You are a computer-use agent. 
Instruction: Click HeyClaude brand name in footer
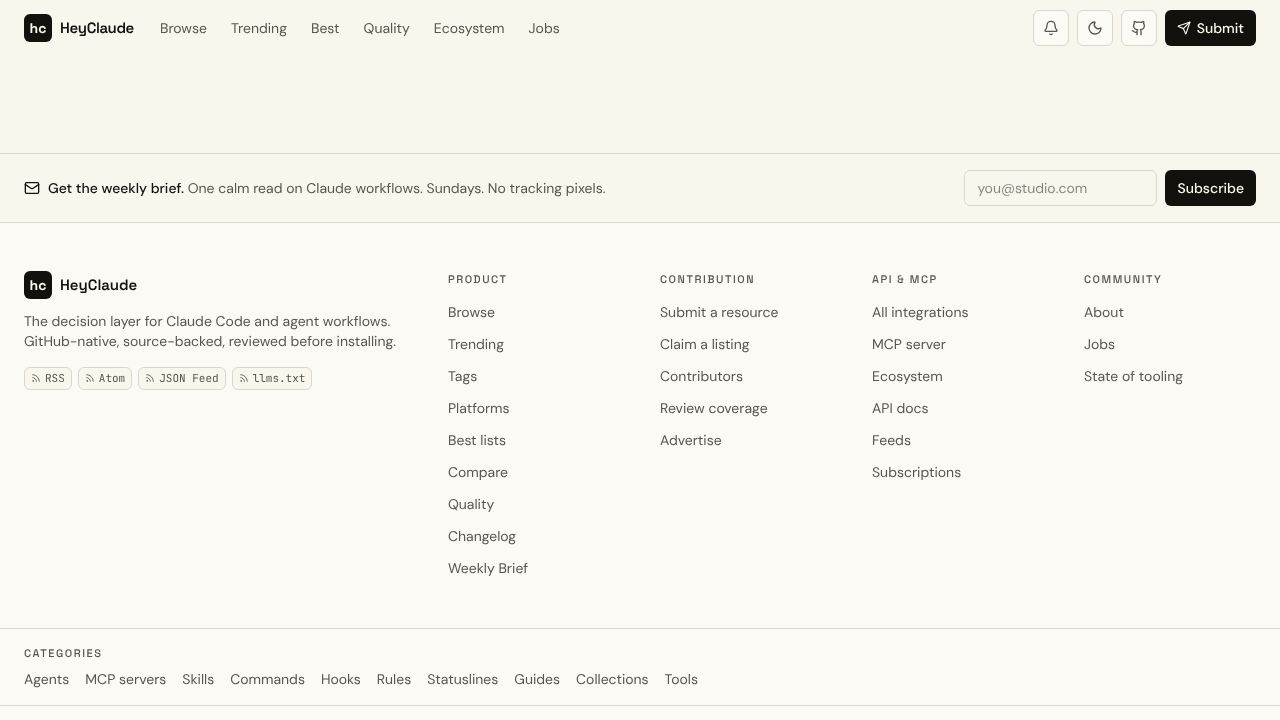pos(98,285)
